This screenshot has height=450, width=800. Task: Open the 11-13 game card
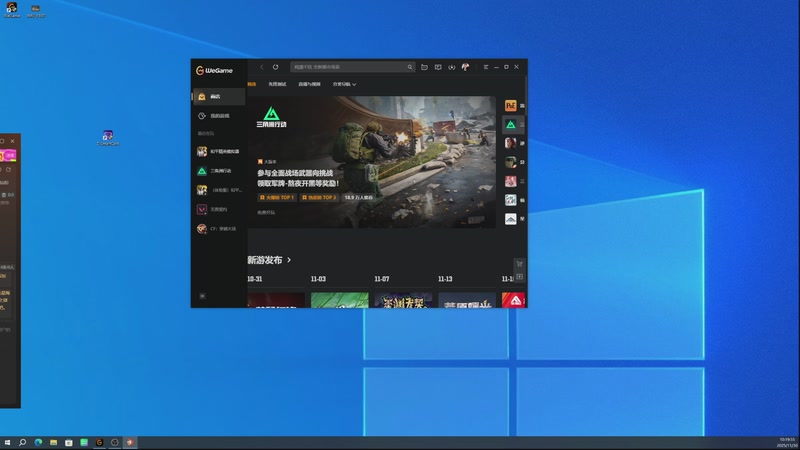pos(467,300)
